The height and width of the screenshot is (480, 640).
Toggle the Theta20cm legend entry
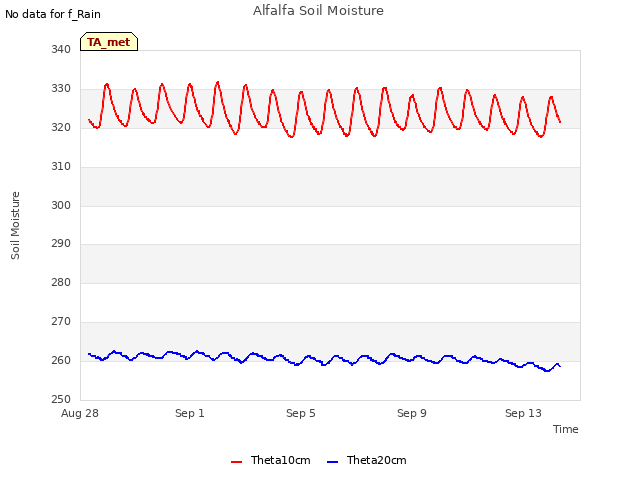(x=367, y=460)
